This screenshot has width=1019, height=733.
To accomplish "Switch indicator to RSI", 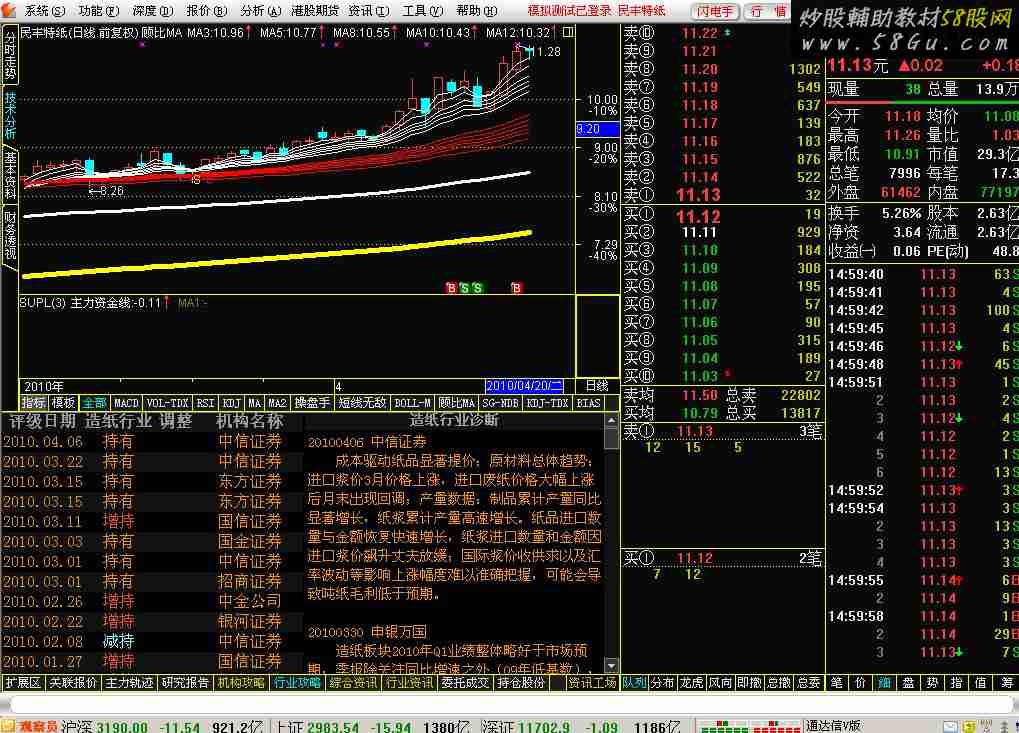I will click(x=205, y=403).
